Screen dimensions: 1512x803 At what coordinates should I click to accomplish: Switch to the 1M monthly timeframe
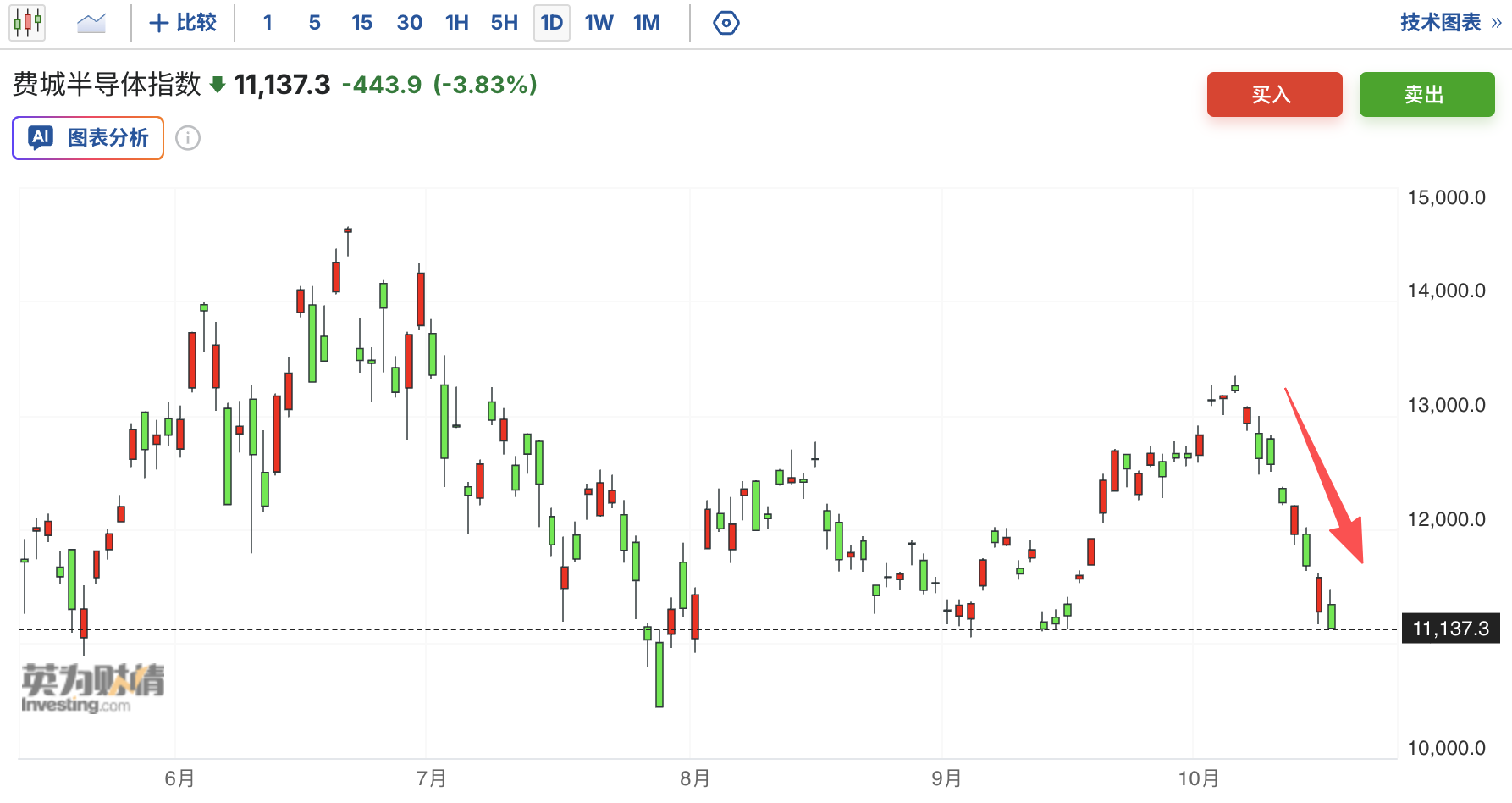point(647,23)
